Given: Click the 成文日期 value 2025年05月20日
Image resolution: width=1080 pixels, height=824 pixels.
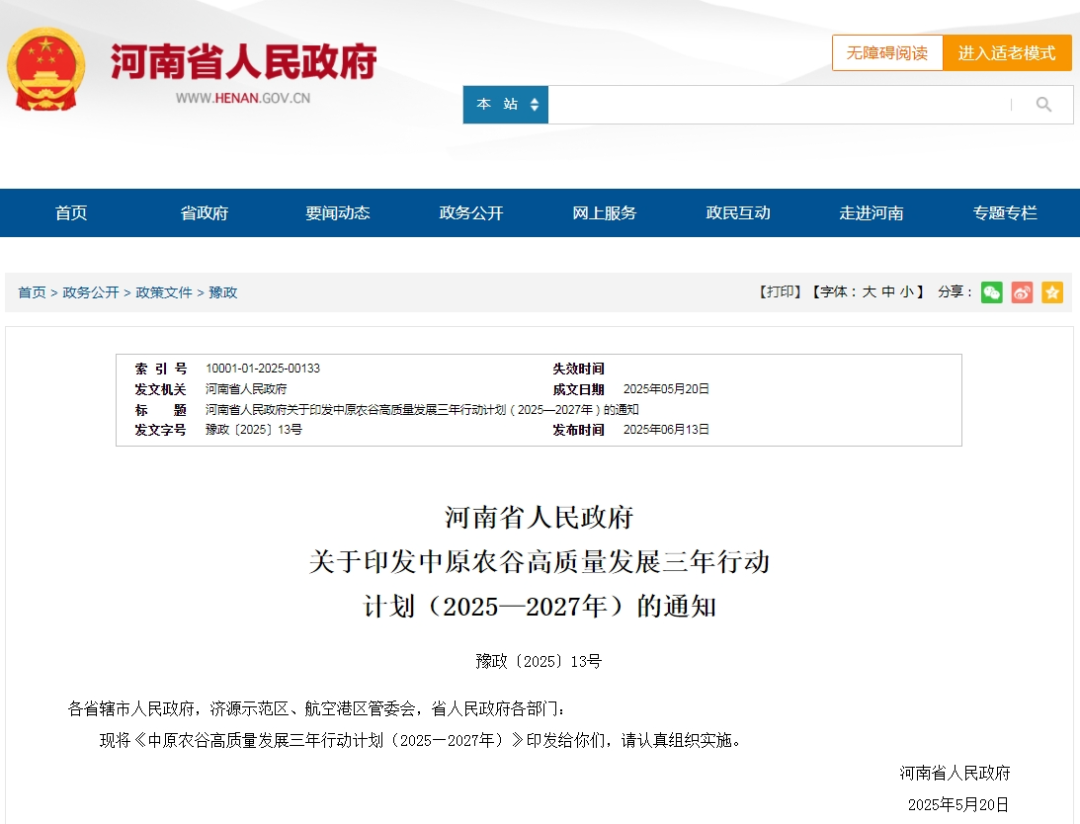Looking at the screenshot, I should pos(666,389).
